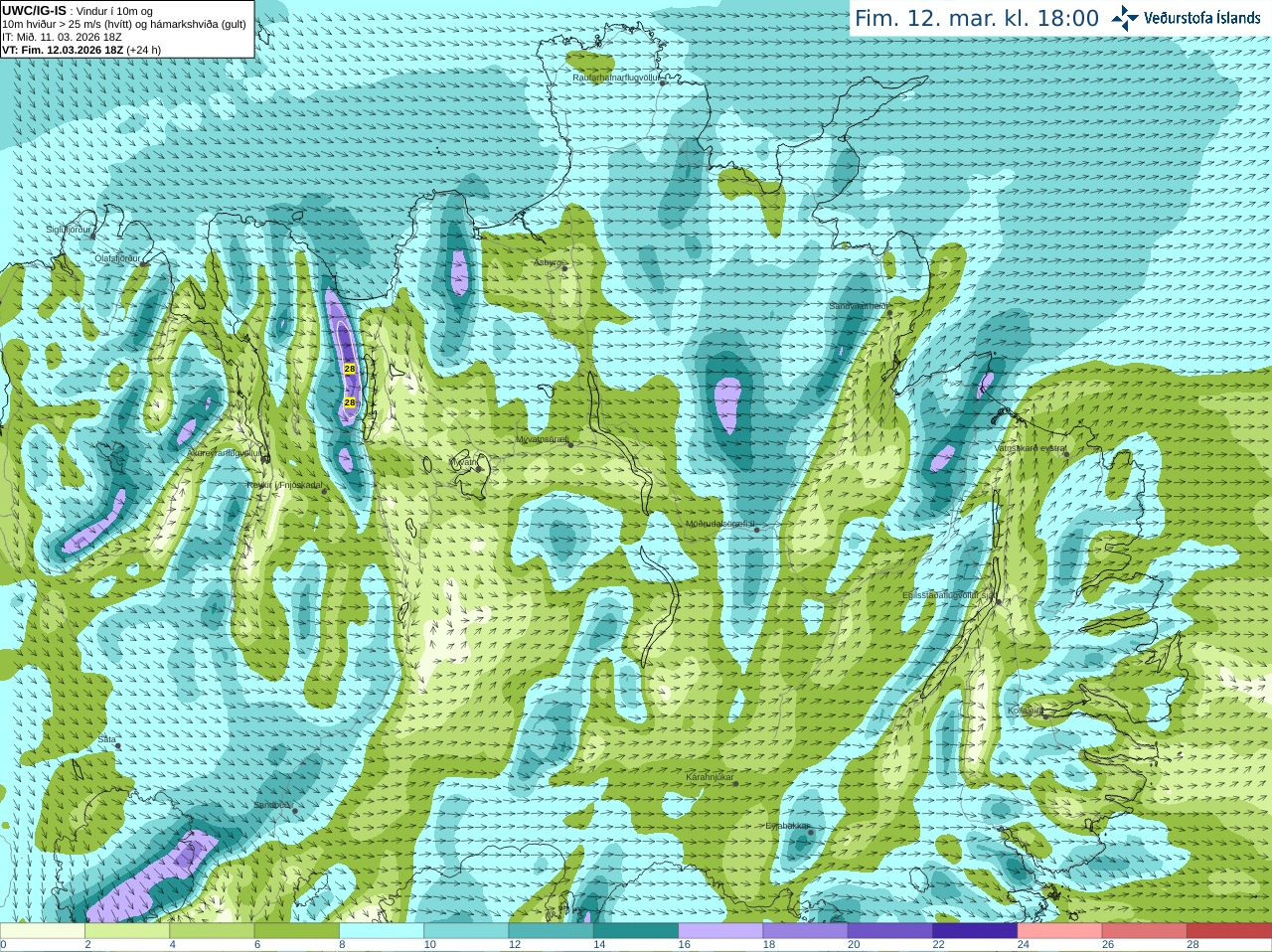This screenshot has width=1272, height=952.
Task: Click the 26–28 m/s legend swatch
Action: pyautogui.click(x=1144, y=931)
